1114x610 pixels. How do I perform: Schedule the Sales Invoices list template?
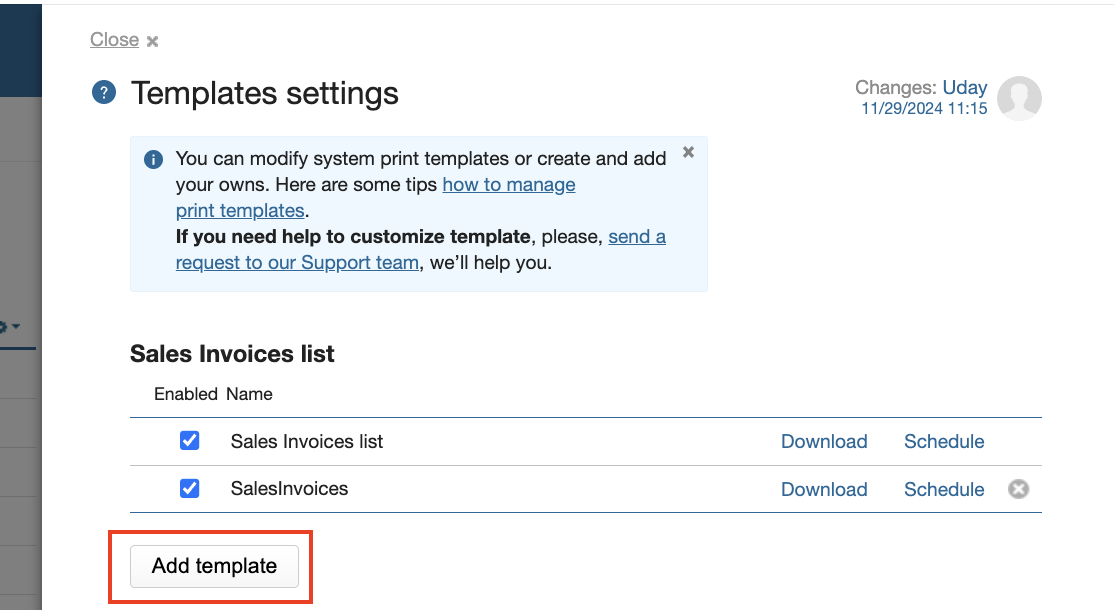943,442
